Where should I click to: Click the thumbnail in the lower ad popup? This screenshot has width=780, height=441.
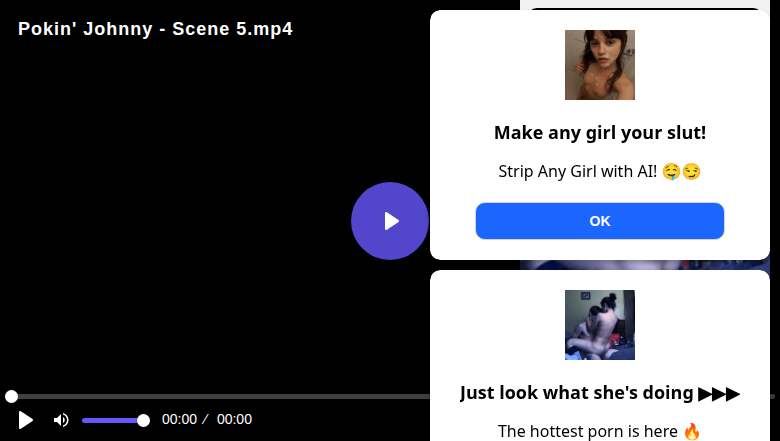[600, 325]
